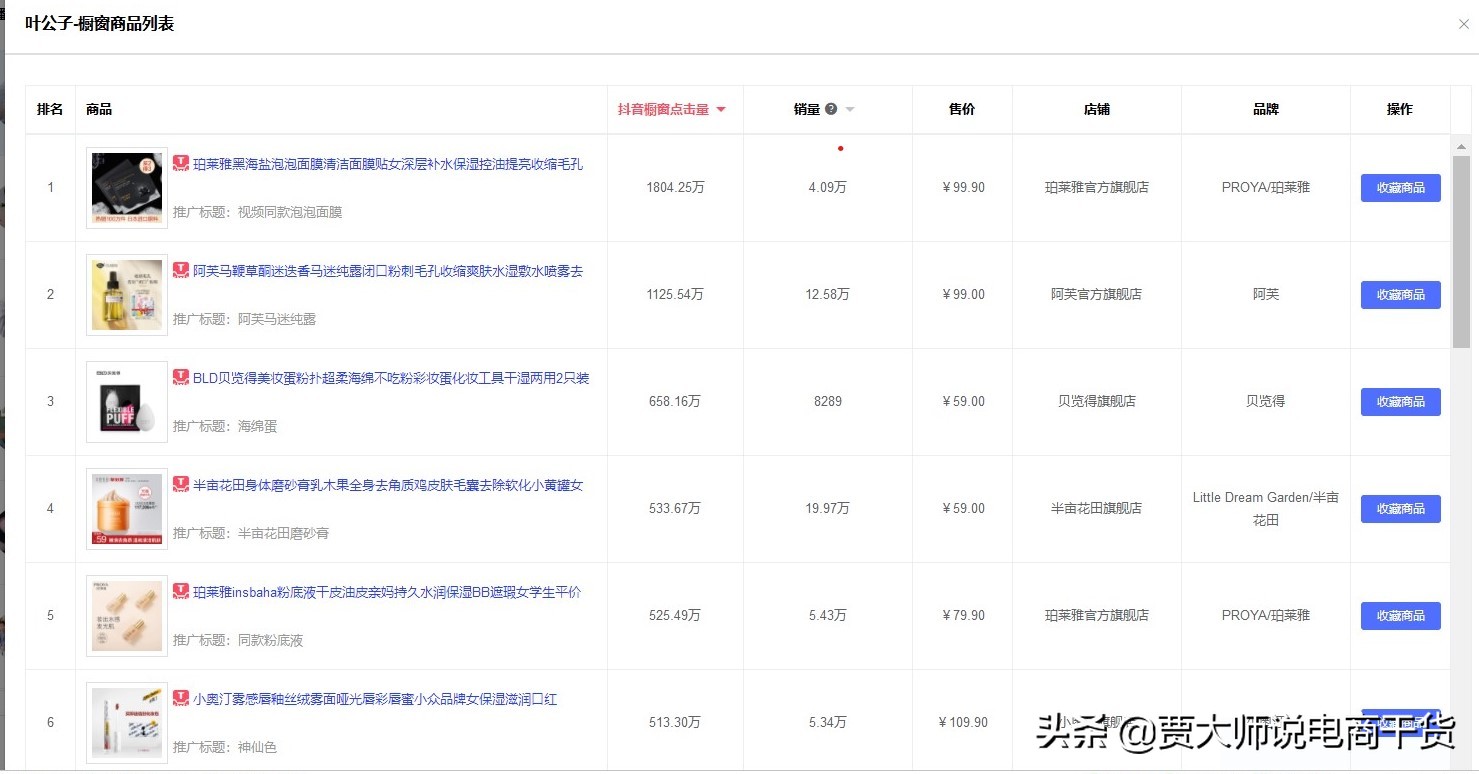
Task: Click the red shop icon before 阿芙马鞭草酮迷迭香
Action: coord(181,270)
